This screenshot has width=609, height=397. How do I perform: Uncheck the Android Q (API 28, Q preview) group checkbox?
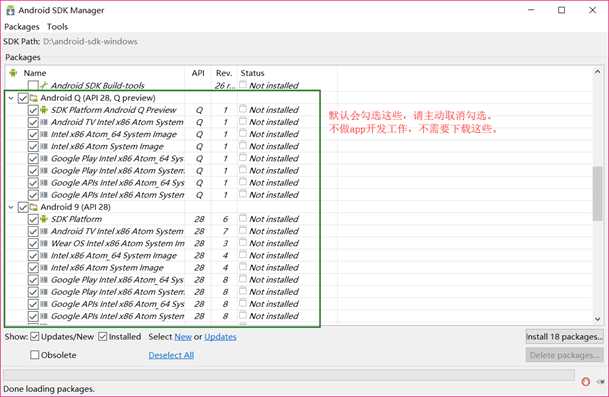pos(23,98)
